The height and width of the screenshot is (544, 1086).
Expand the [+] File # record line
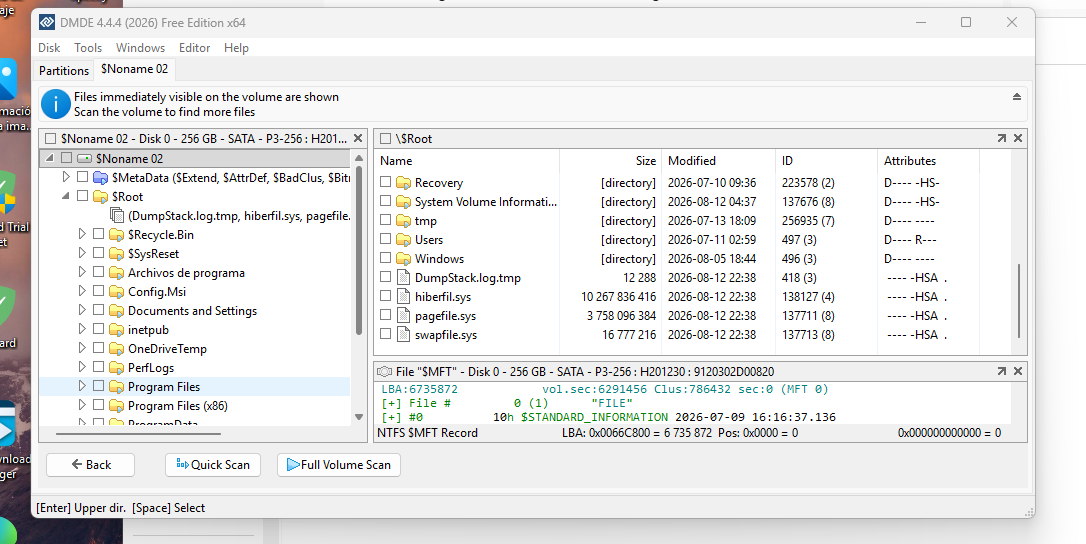pyautogui.click(x=390, y=403)
